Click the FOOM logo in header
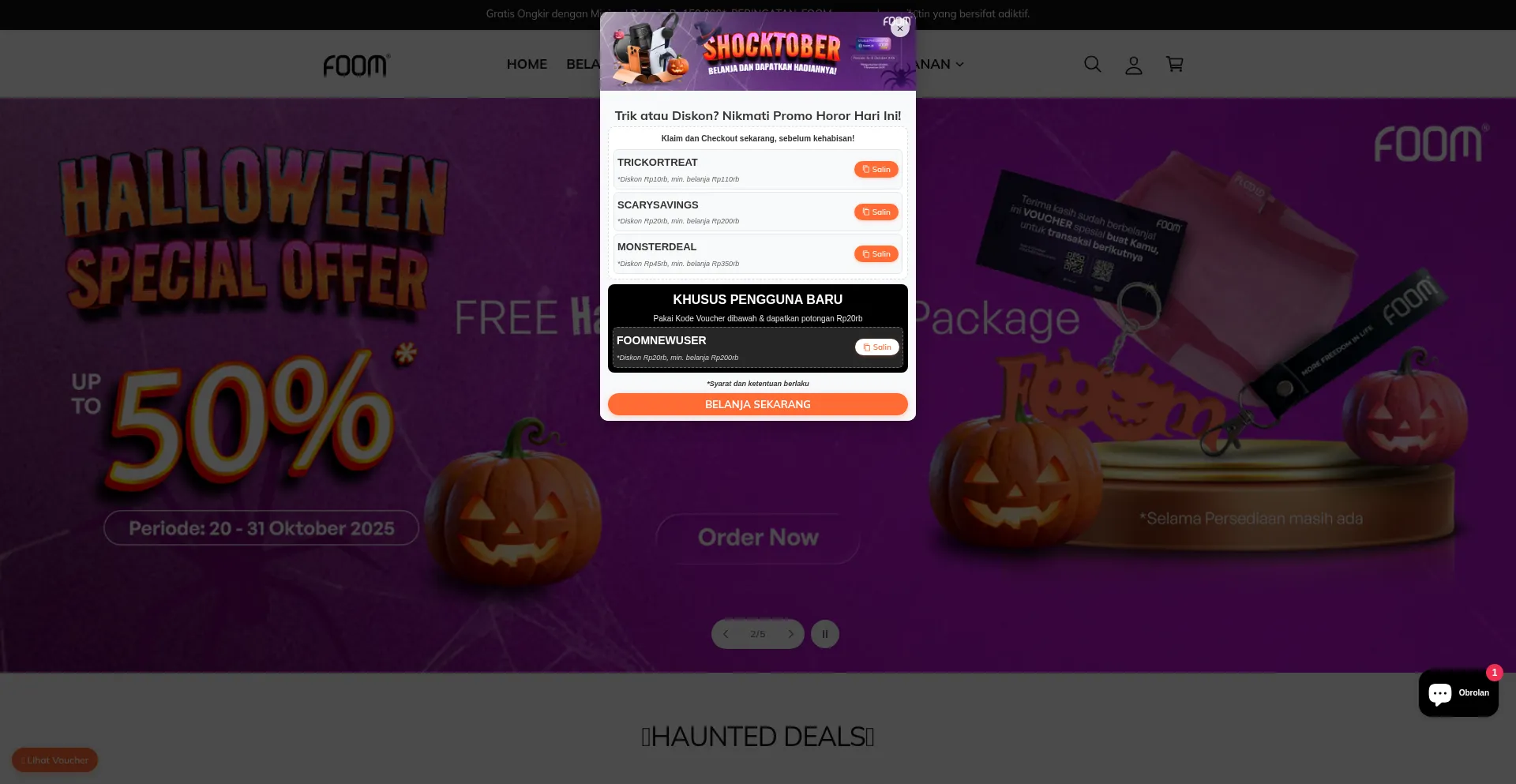Viewport: 1516px width, 784px height. 356,65
